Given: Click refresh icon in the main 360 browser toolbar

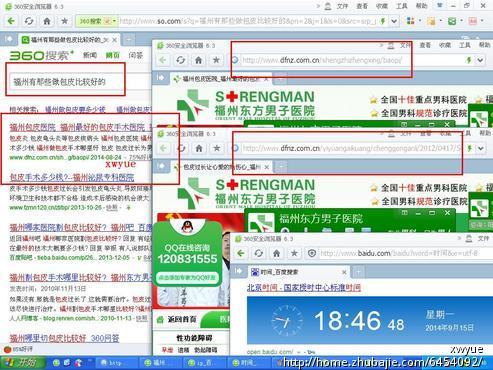Looking at the screenshot, I should [29, 21].
